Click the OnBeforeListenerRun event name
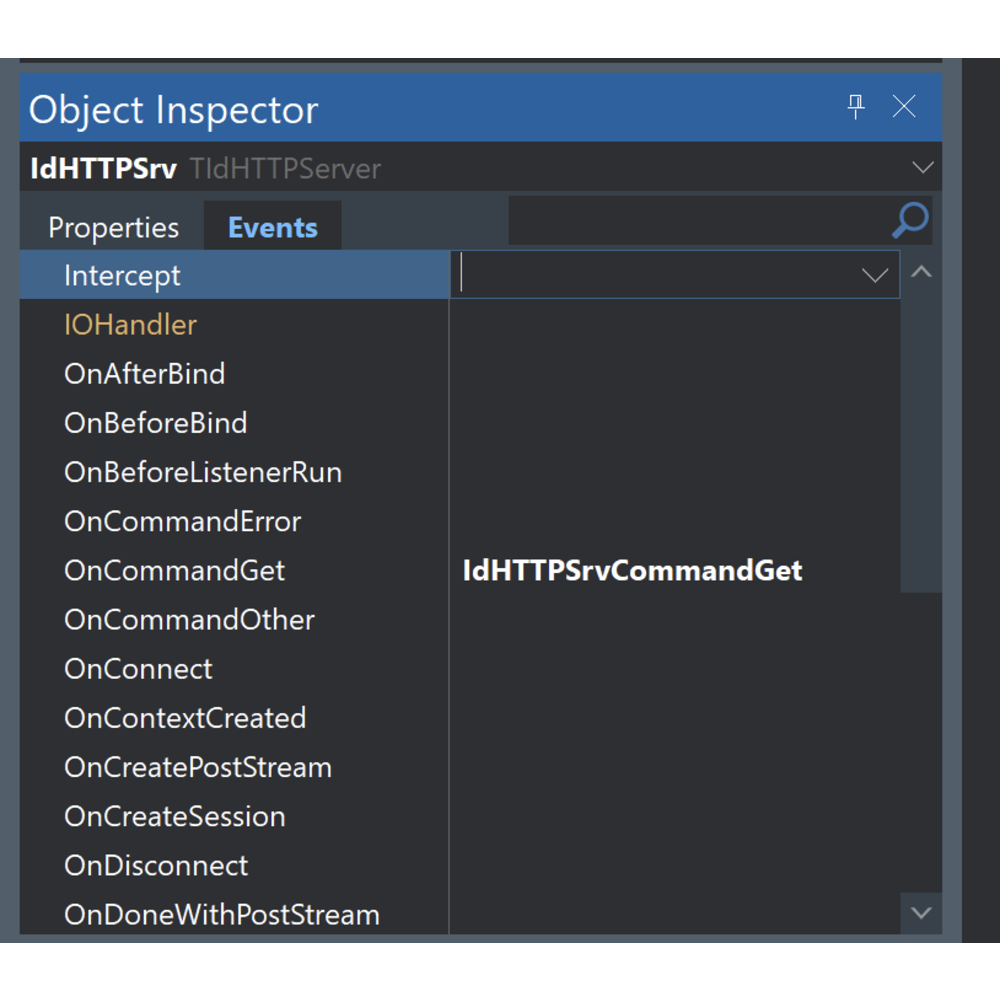 (x=203, y=473)
